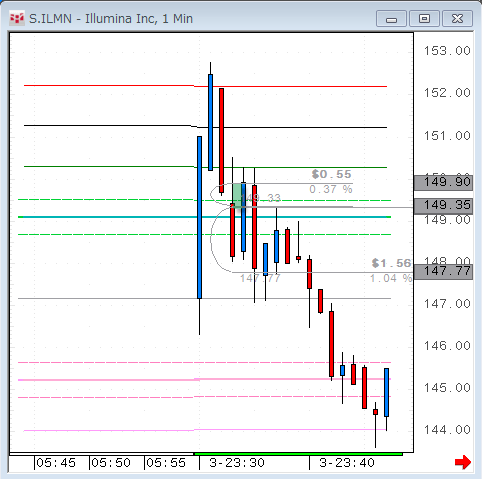
Task: Click the 05:55 time axis label
Action: click(x=166, y=463)
